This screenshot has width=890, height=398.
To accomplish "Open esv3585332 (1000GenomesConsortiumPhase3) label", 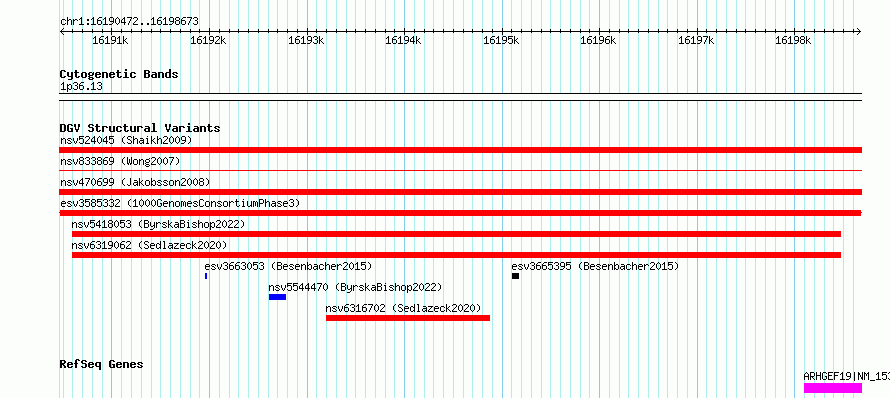I will [180, 203].
